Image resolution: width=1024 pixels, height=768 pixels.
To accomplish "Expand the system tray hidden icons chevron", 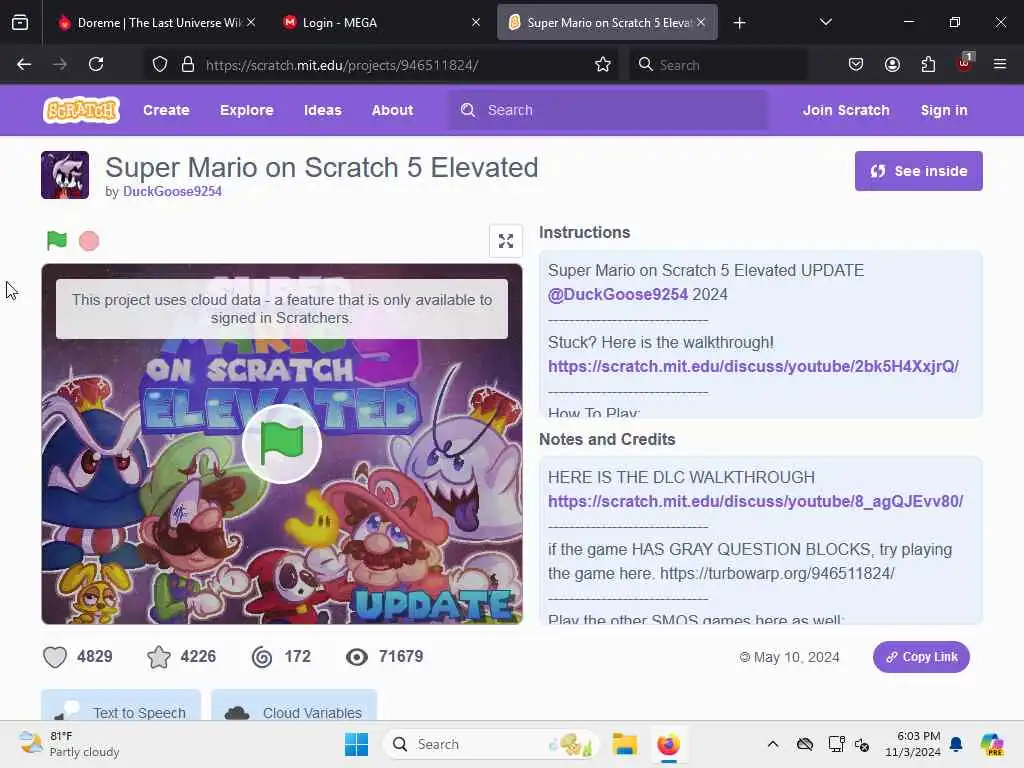I will point(773,744).
